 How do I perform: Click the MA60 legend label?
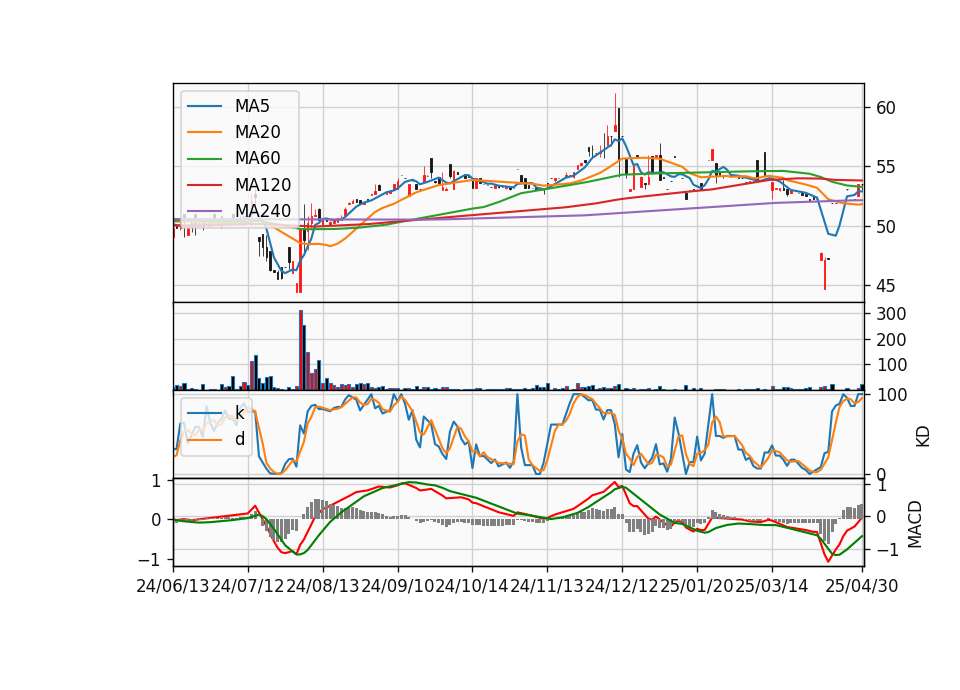click(x=257, y=158)
